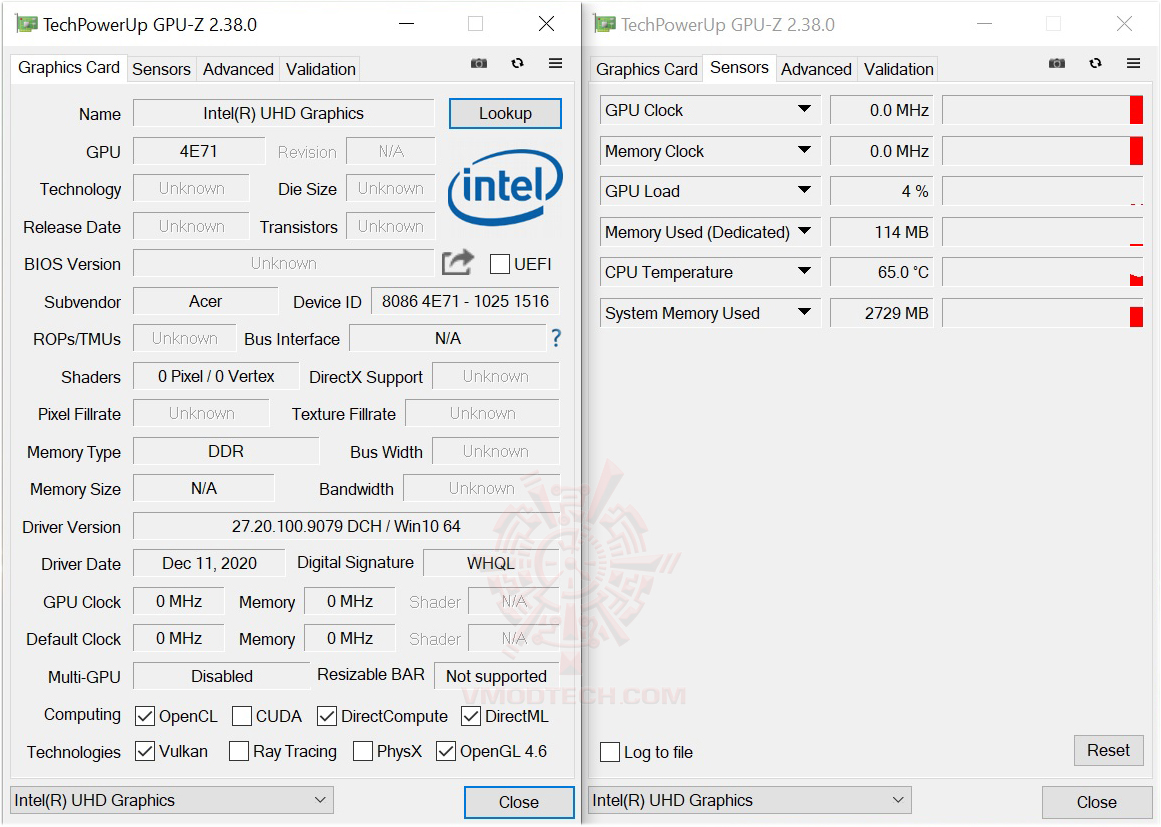
Task: Click the Driver Version field
Action: (x=346, y=526)
